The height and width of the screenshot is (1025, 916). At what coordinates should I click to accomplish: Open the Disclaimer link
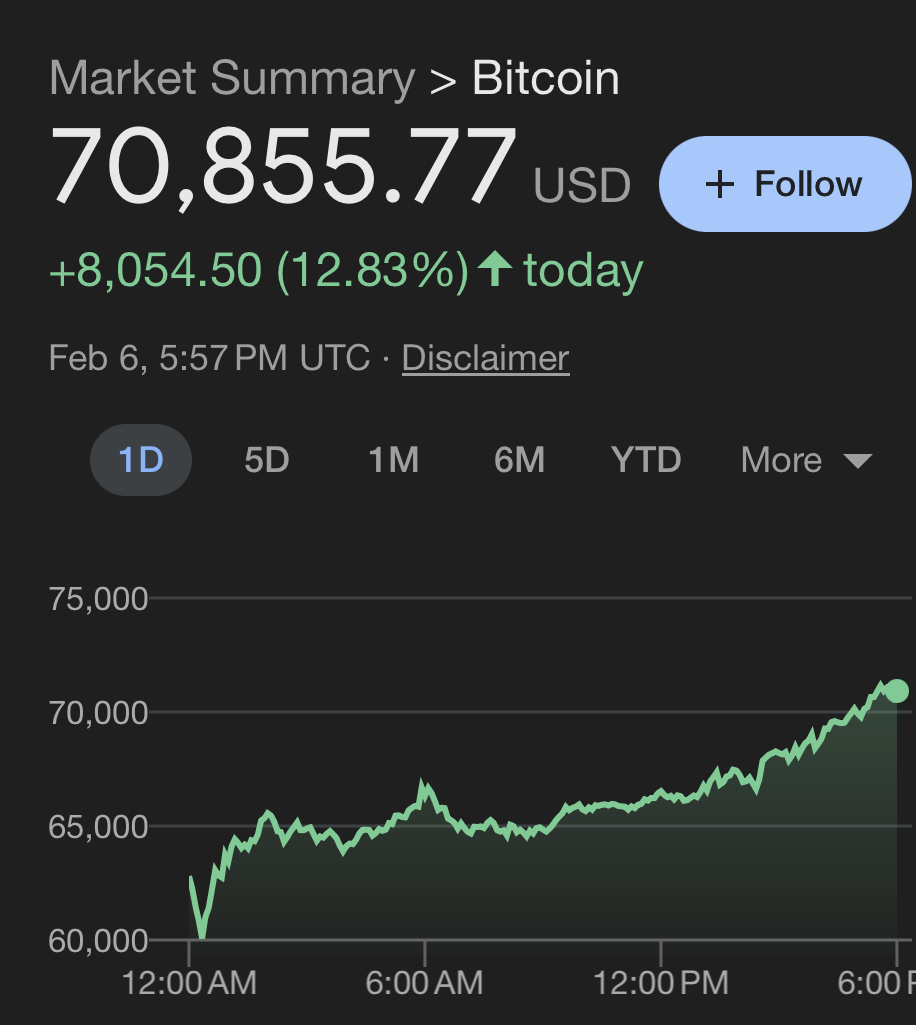[485, 358]
